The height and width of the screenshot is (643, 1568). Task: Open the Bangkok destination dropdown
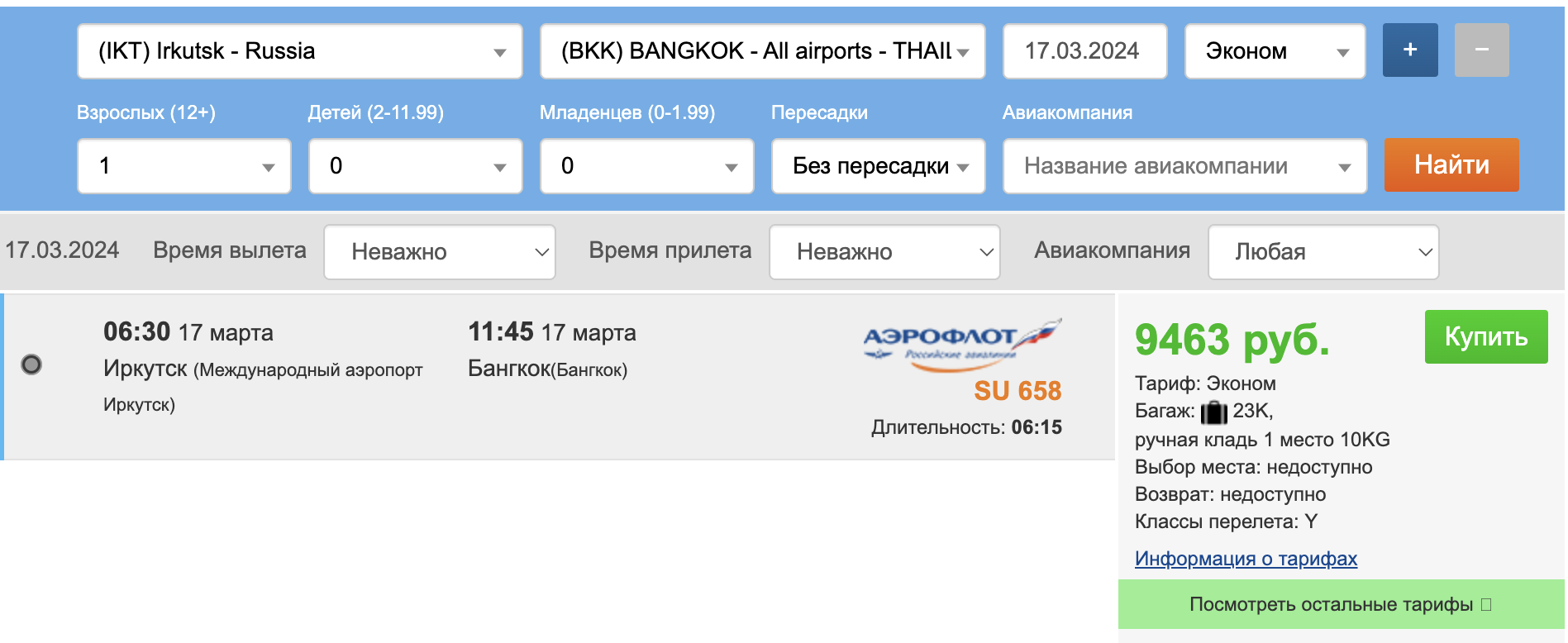pyautogui.click(x=763, y=51)
